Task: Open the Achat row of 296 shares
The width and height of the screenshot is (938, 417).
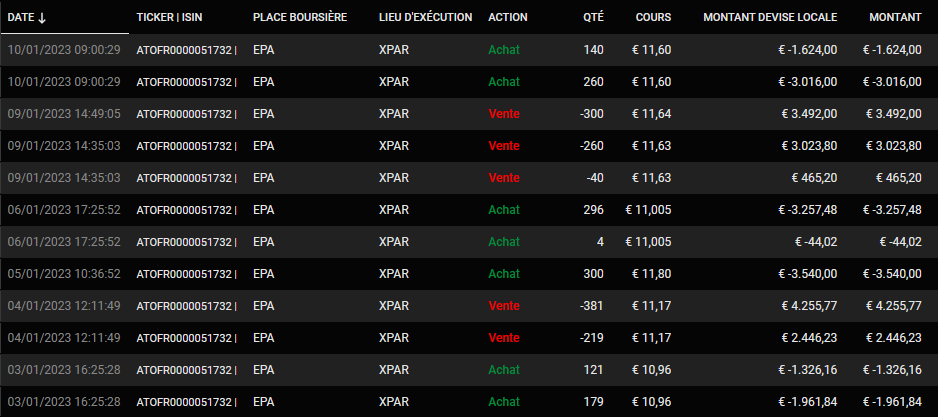Action: (x=469, y=210)
